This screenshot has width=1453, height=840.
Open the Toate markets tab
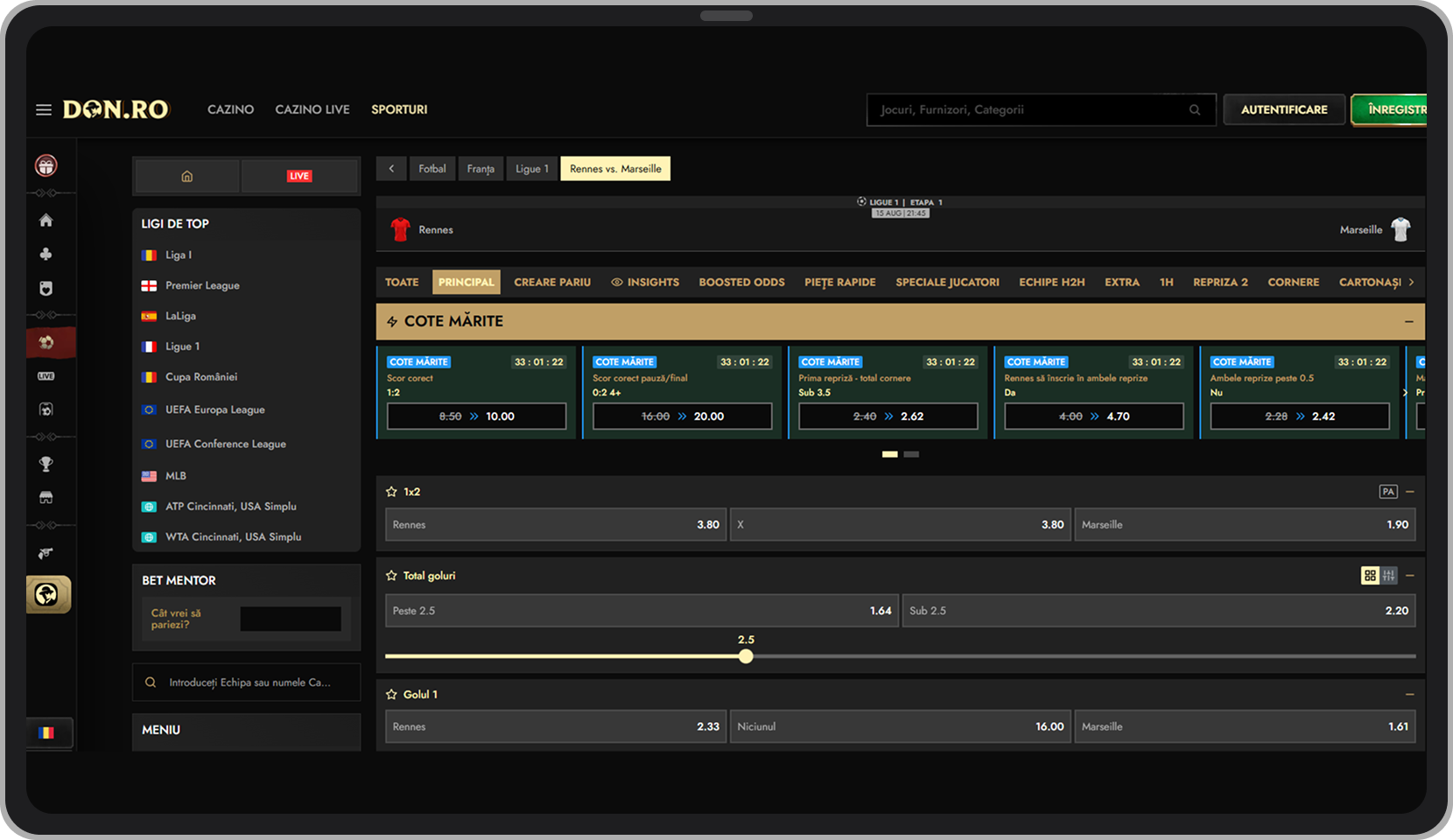pos(402,282)
